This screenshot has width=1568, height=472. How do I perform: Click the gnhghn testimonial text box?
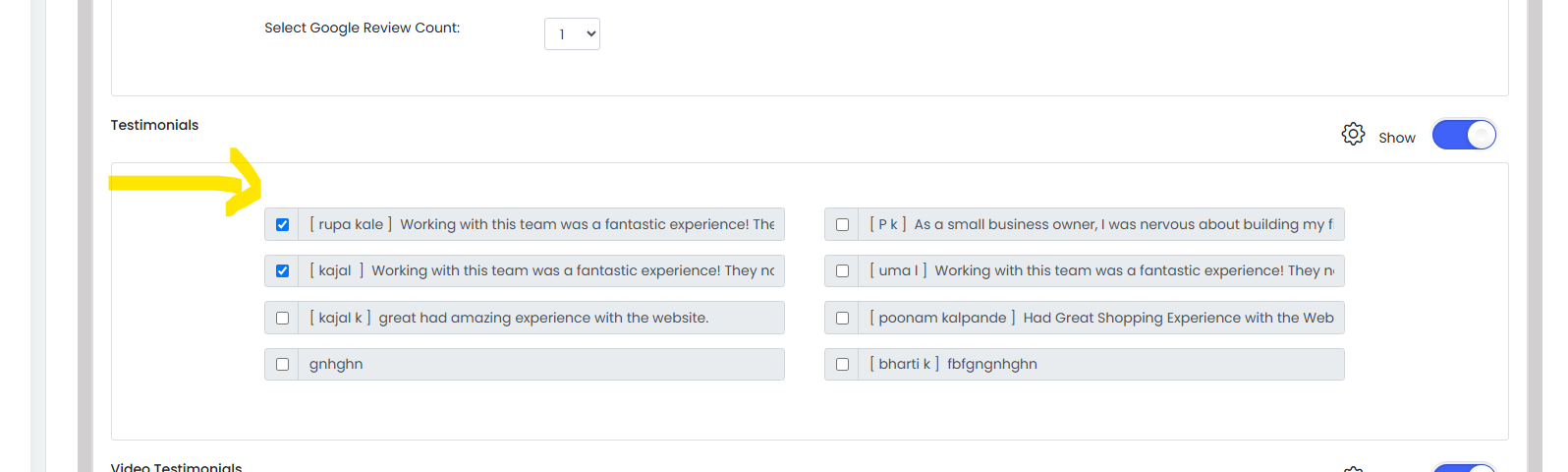click(541, 364)
